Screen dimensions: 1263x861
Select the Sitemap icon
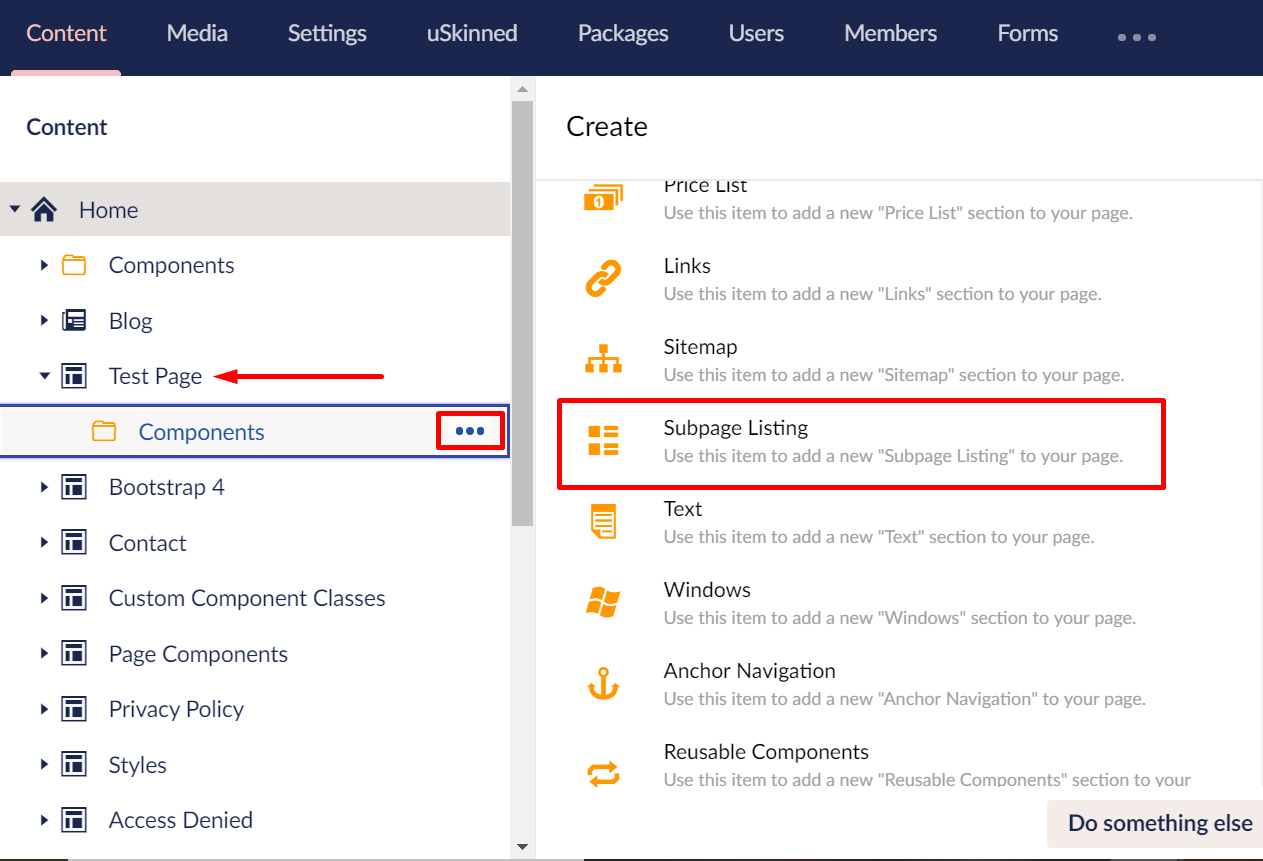(x=601, y=359)
